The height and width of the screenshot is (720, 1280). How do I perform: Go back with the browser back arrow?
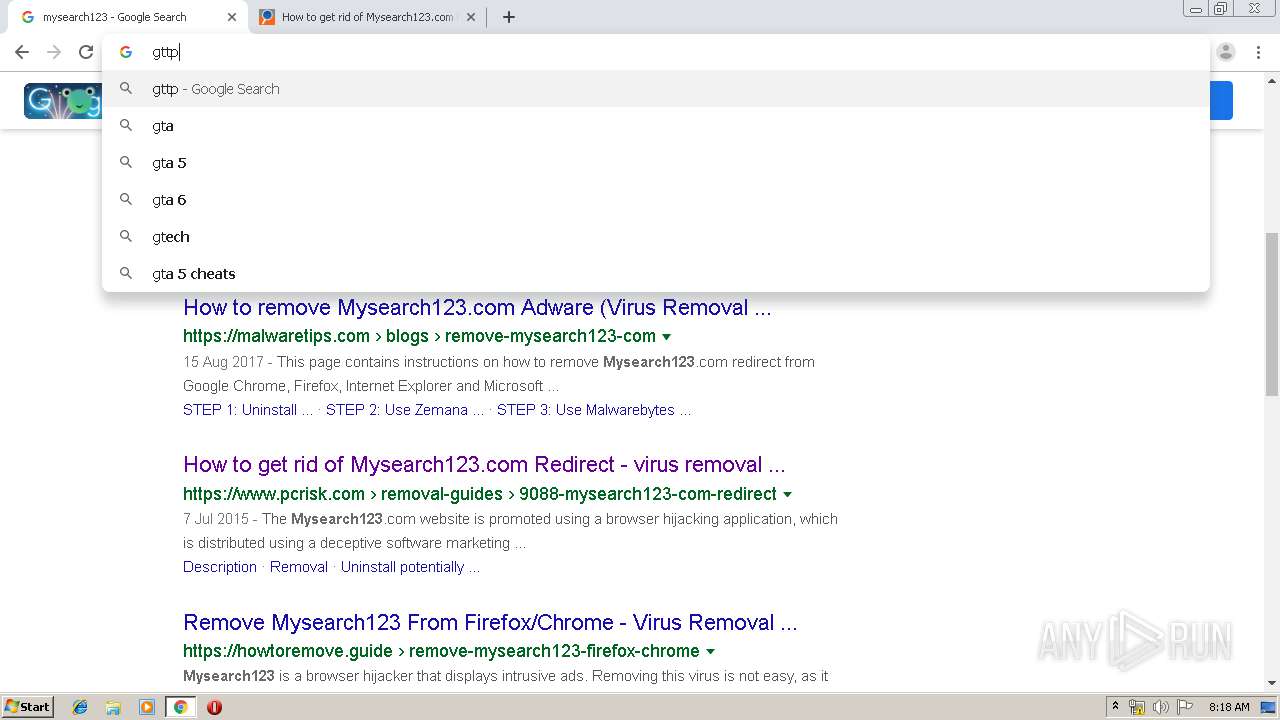click(22, 52)
